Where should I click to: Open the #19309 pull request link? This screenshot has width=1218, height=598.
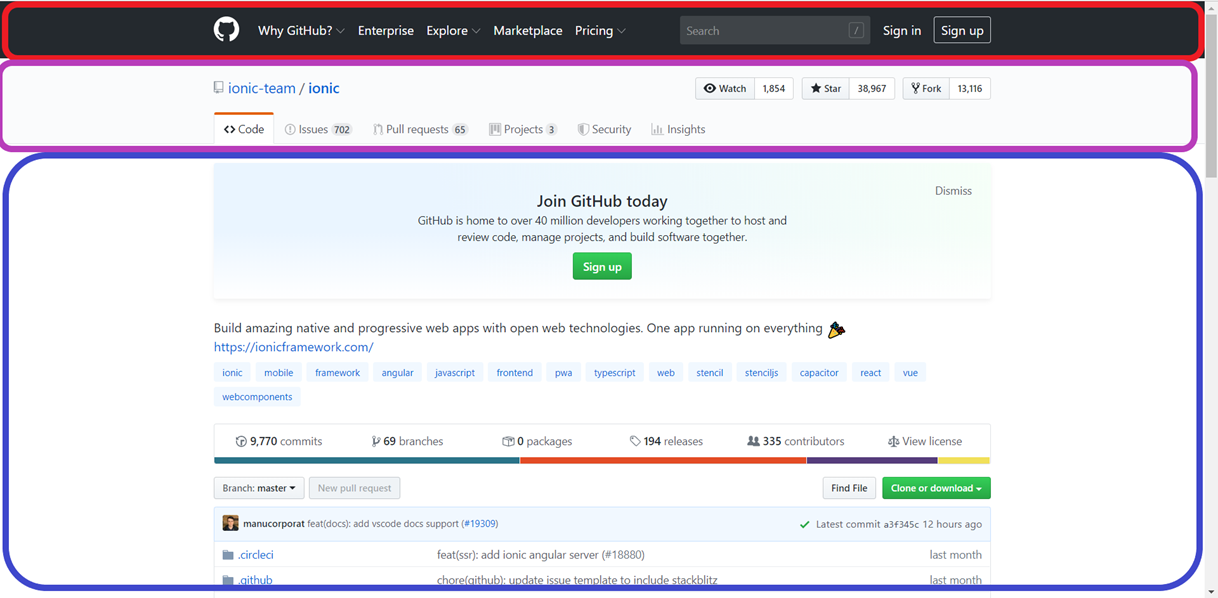coord(480,524)
